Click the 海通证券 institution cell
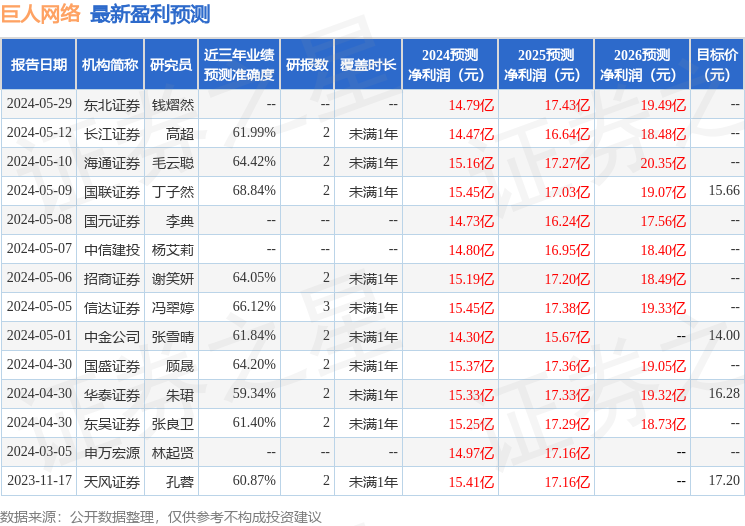The image size is (745, 526). pyautogui.click(x=112, y=163)
